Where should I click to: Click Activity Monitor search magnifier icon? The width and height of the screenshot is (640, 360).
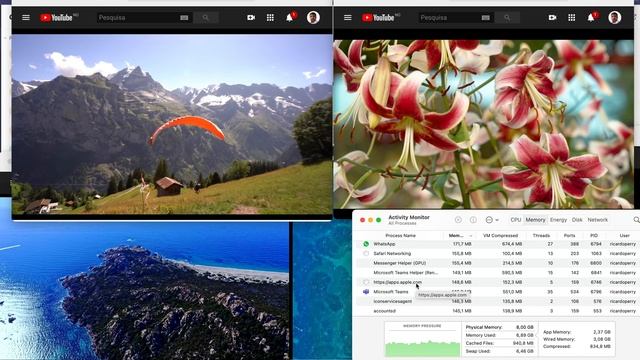coord(636,220)
